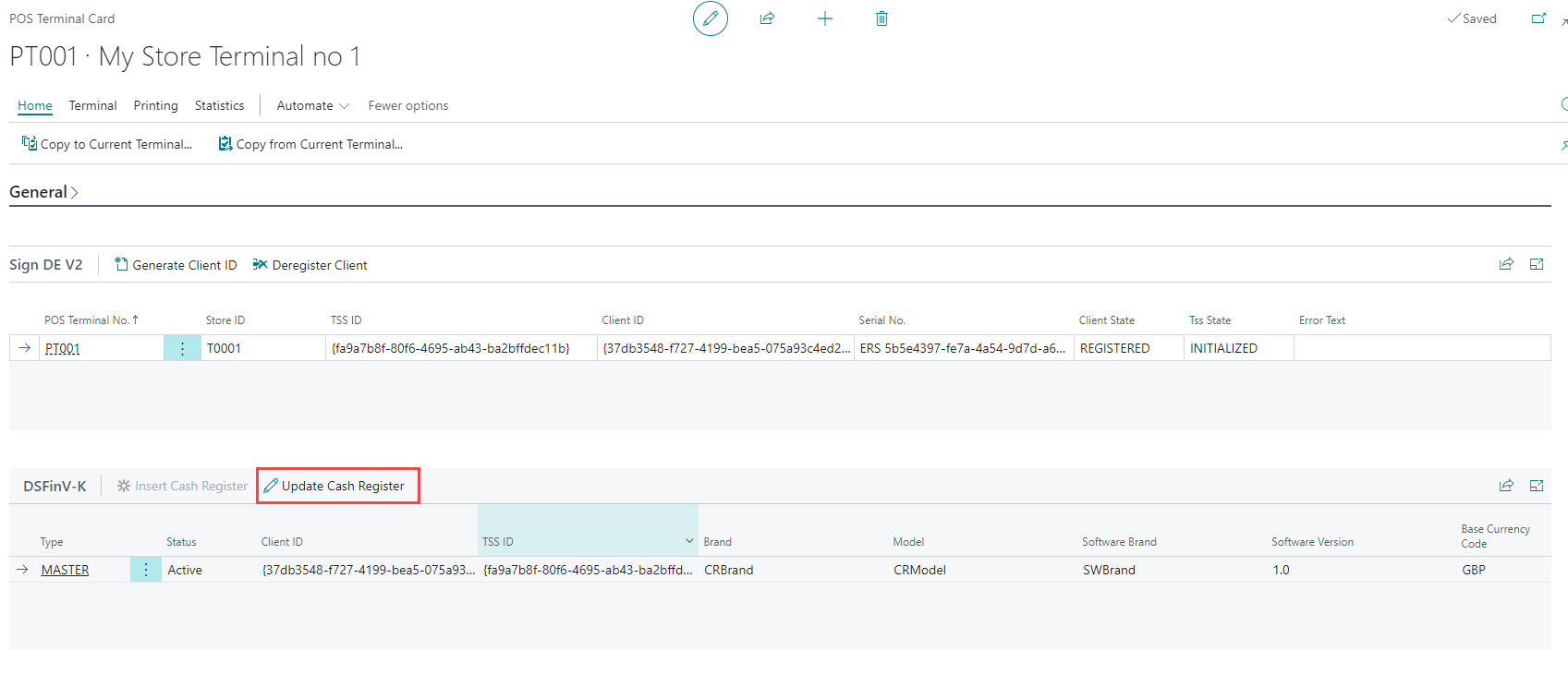1568x675 pixels.
Task: Open the Printing tab
Action: [155, 105]
